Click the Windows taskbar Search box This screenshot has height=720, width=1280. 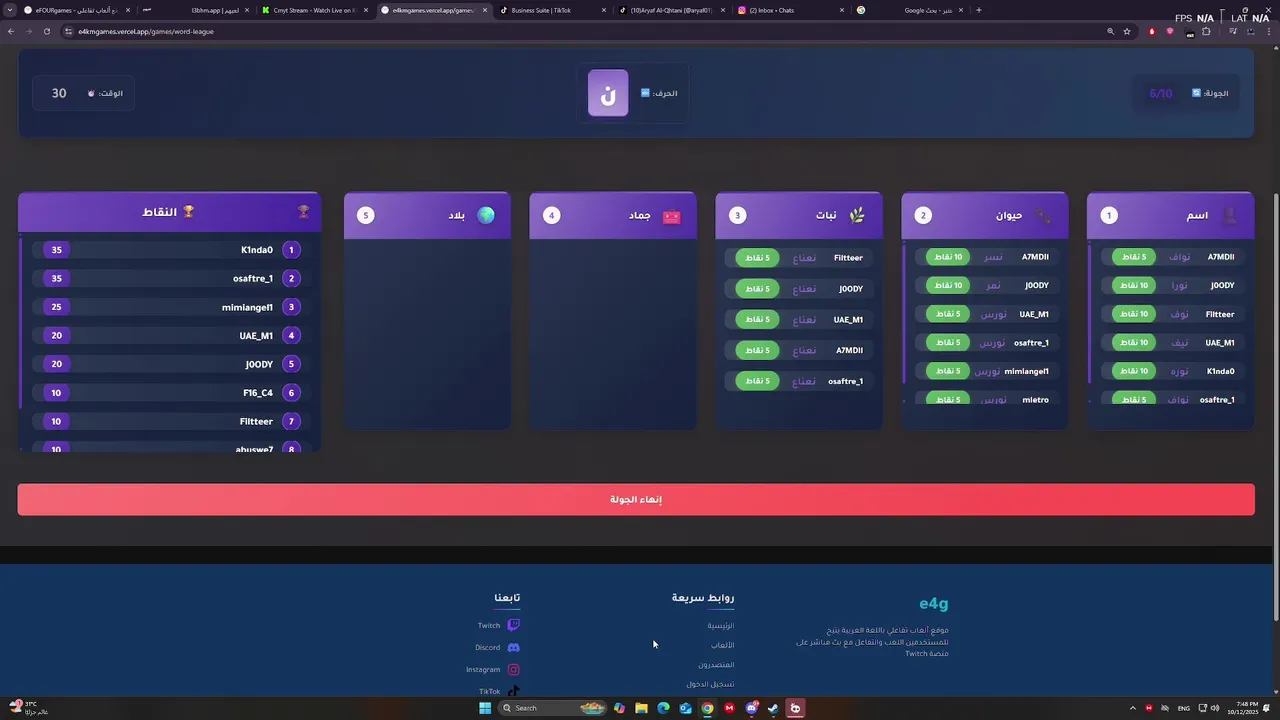pyautogui.click(x=552, y=708)
